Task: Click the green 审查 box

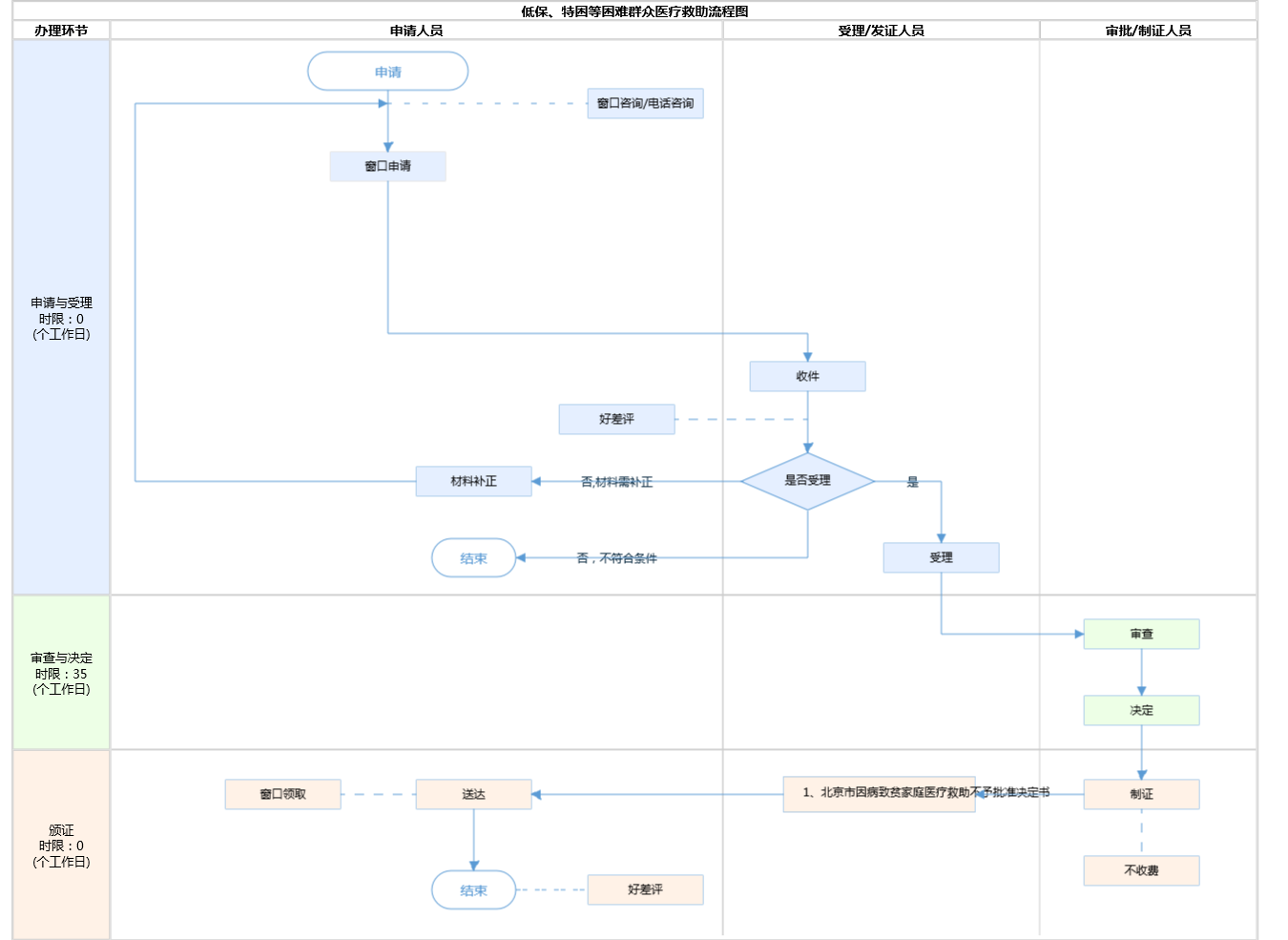Action: coord(1141,634)
